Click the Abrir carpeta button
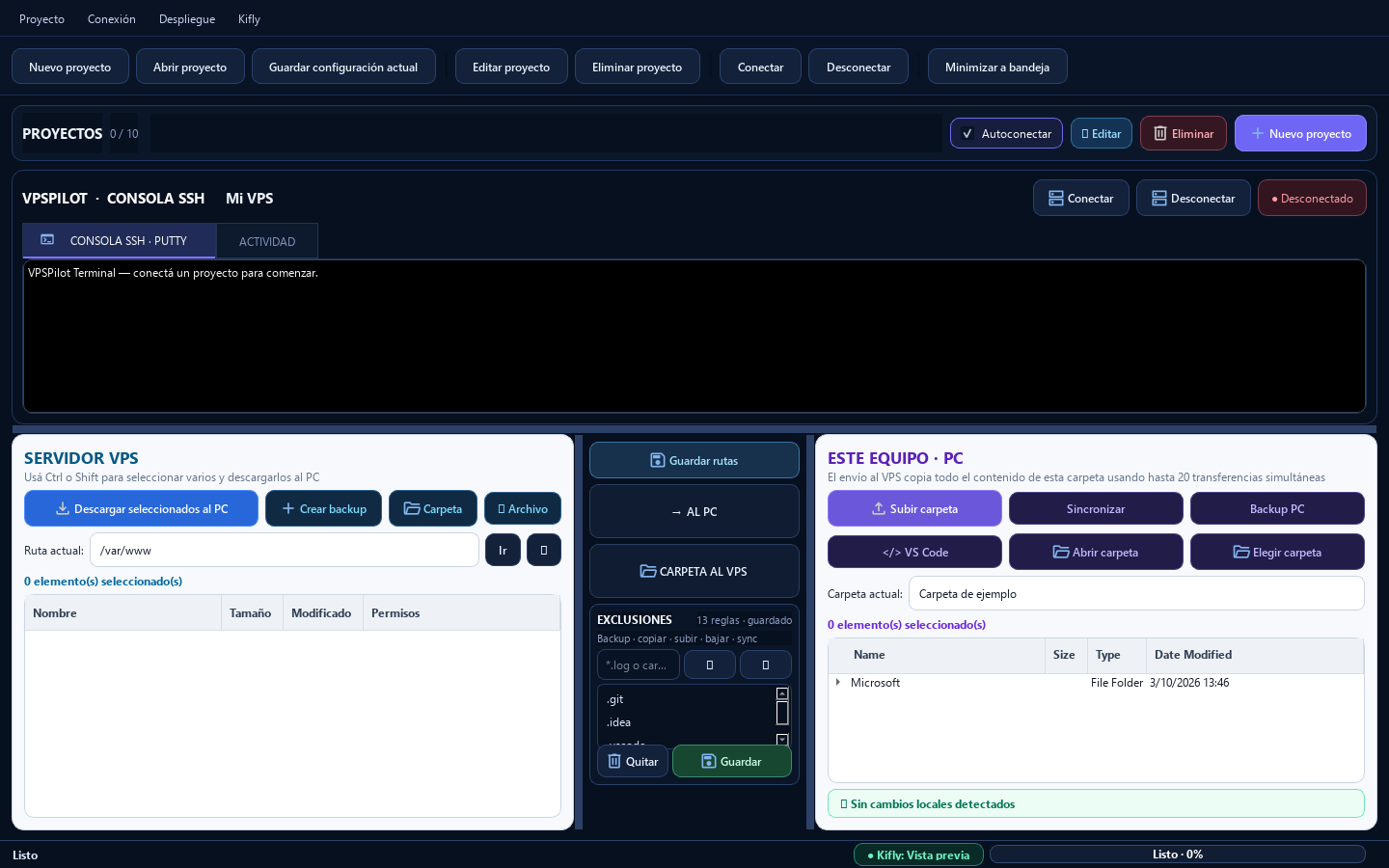Screen dimensions: 1389x868 pyautogui.click(x=1096, y=552)
